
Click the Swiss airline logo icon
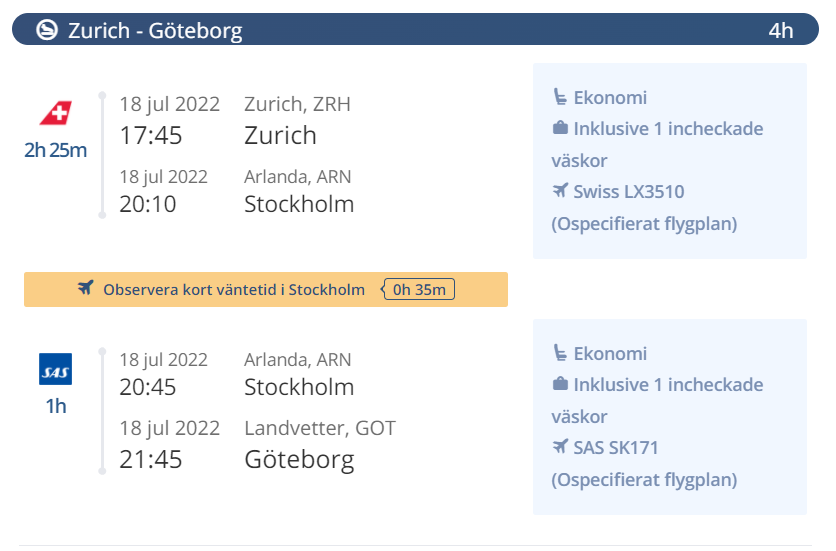click(x=56, y=113)
